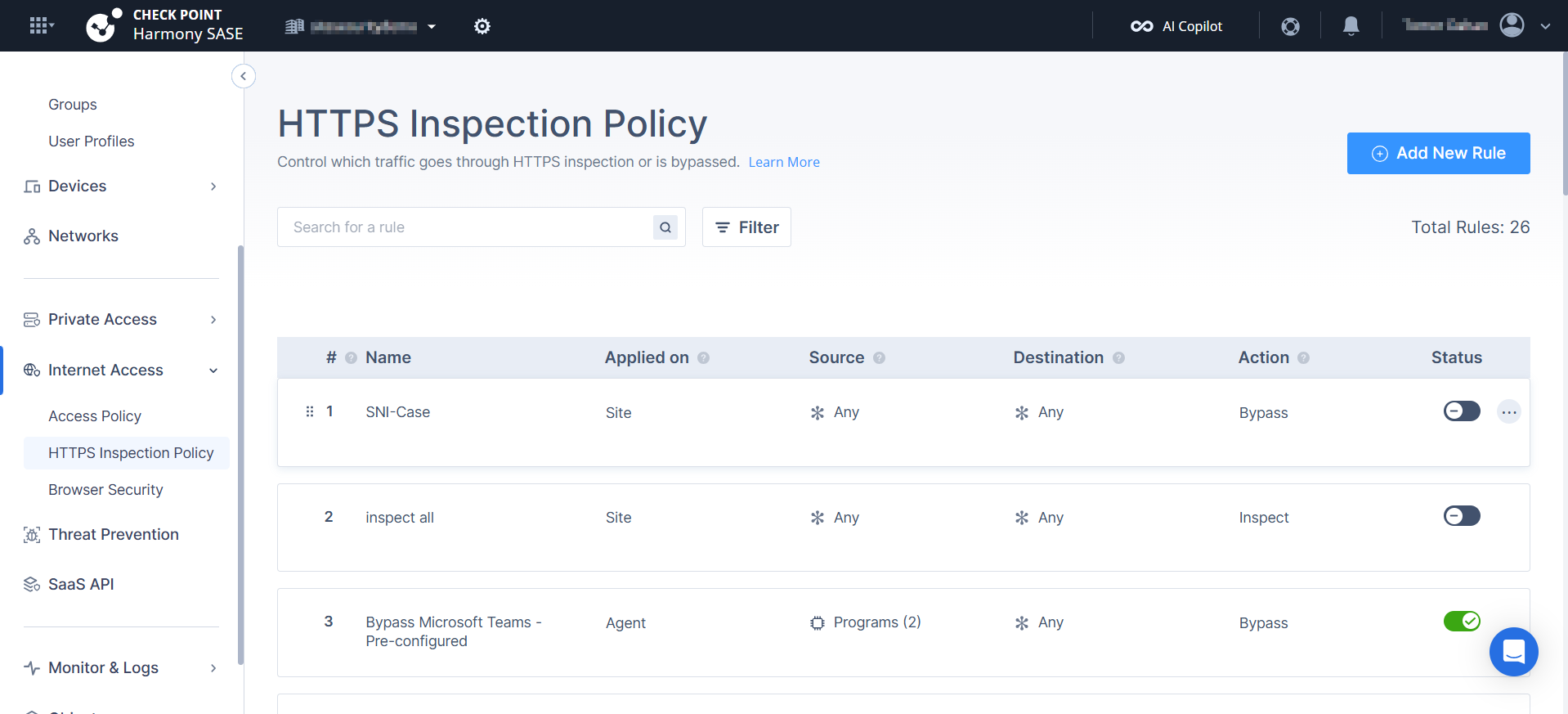Click the Status column header

[x=1456, y=357]
